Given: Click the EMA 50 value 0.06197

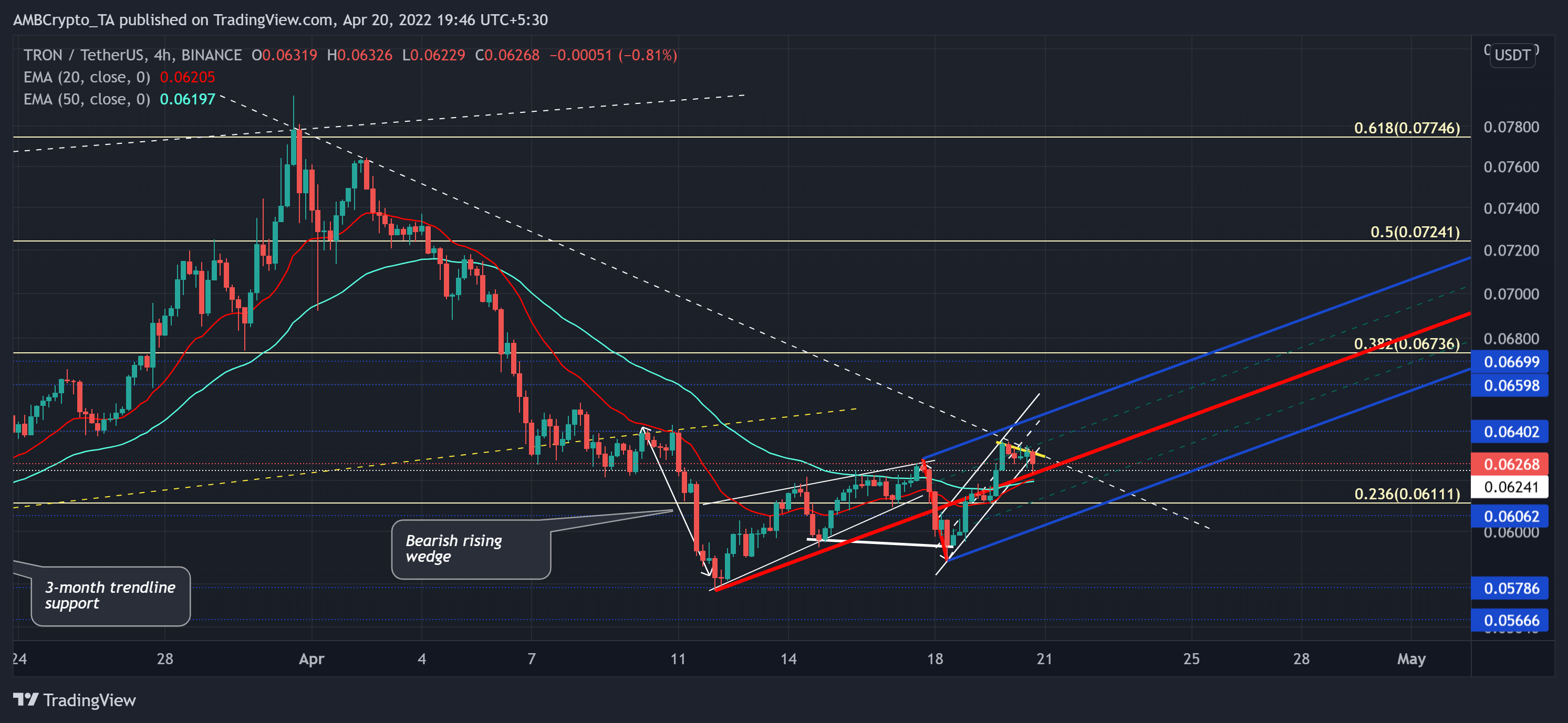Looking at the screenshot, I should (x=188, y=99).
